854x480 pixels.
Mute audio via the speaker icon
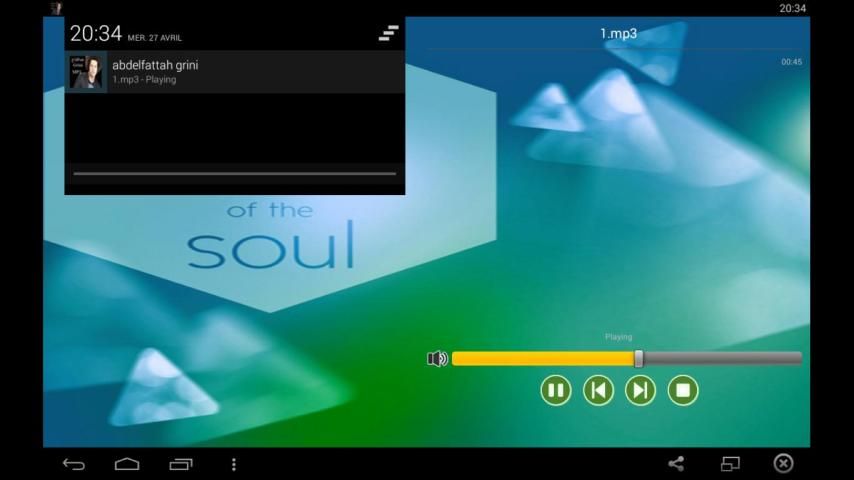[x=437, y=359]
